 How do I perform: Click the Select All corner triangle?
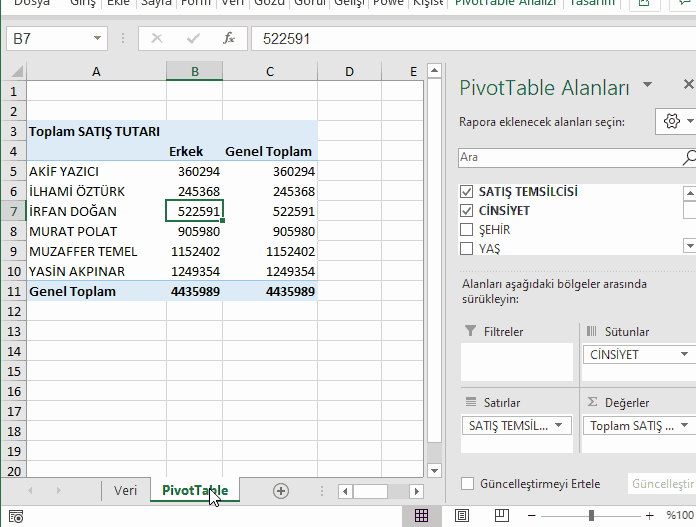16,71
